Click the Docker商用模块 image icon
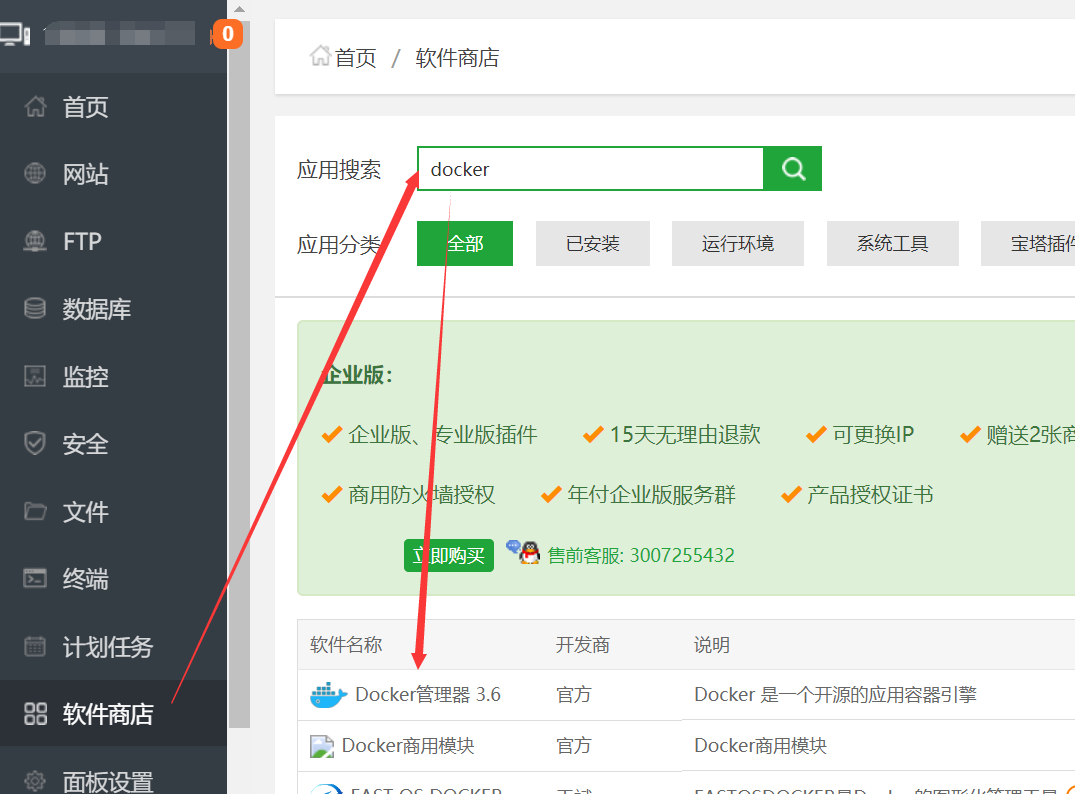 322,746
